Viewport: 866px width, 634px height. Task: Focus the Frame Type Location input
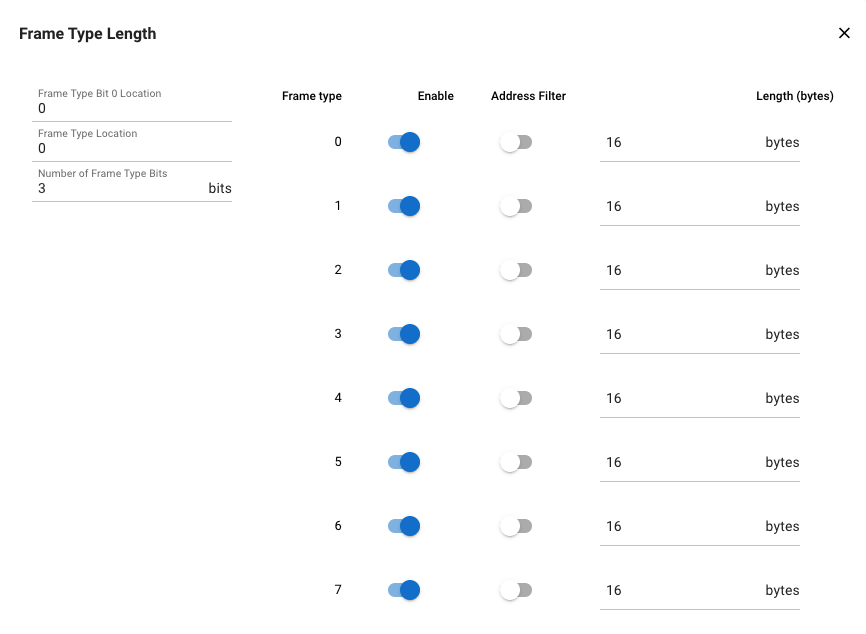pyautogui.click(x=131, y=148)
